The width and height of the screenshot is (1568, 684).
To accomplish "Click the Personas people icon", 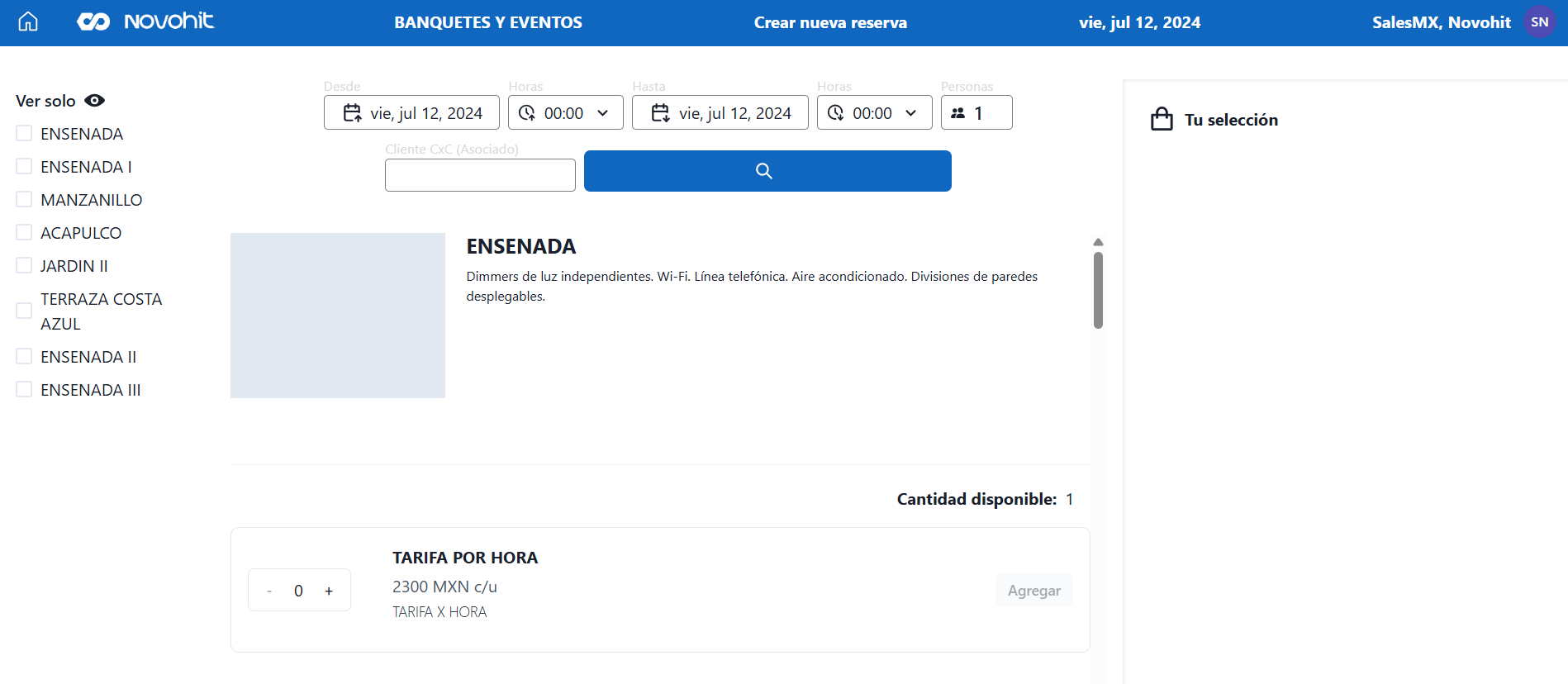I will tap(958, 113).
